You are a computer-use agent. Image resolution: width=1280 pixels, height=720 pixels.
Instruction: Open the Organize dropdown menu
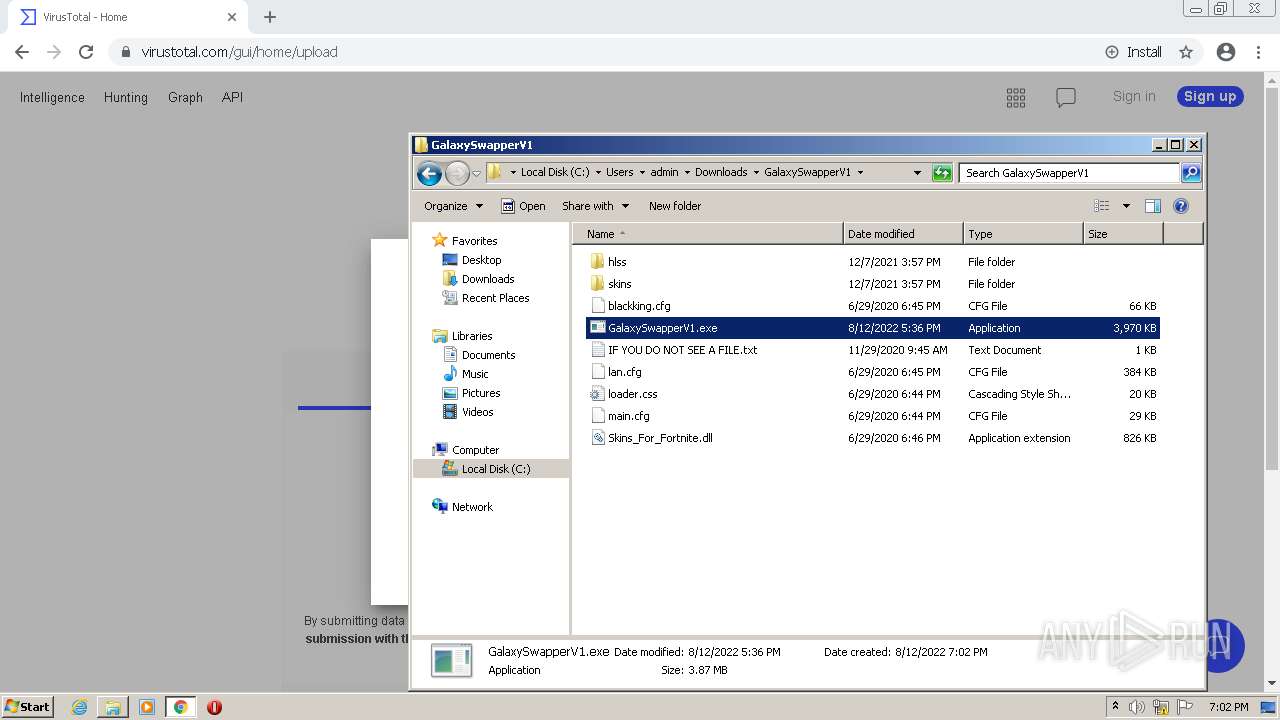tap(454, 206)
